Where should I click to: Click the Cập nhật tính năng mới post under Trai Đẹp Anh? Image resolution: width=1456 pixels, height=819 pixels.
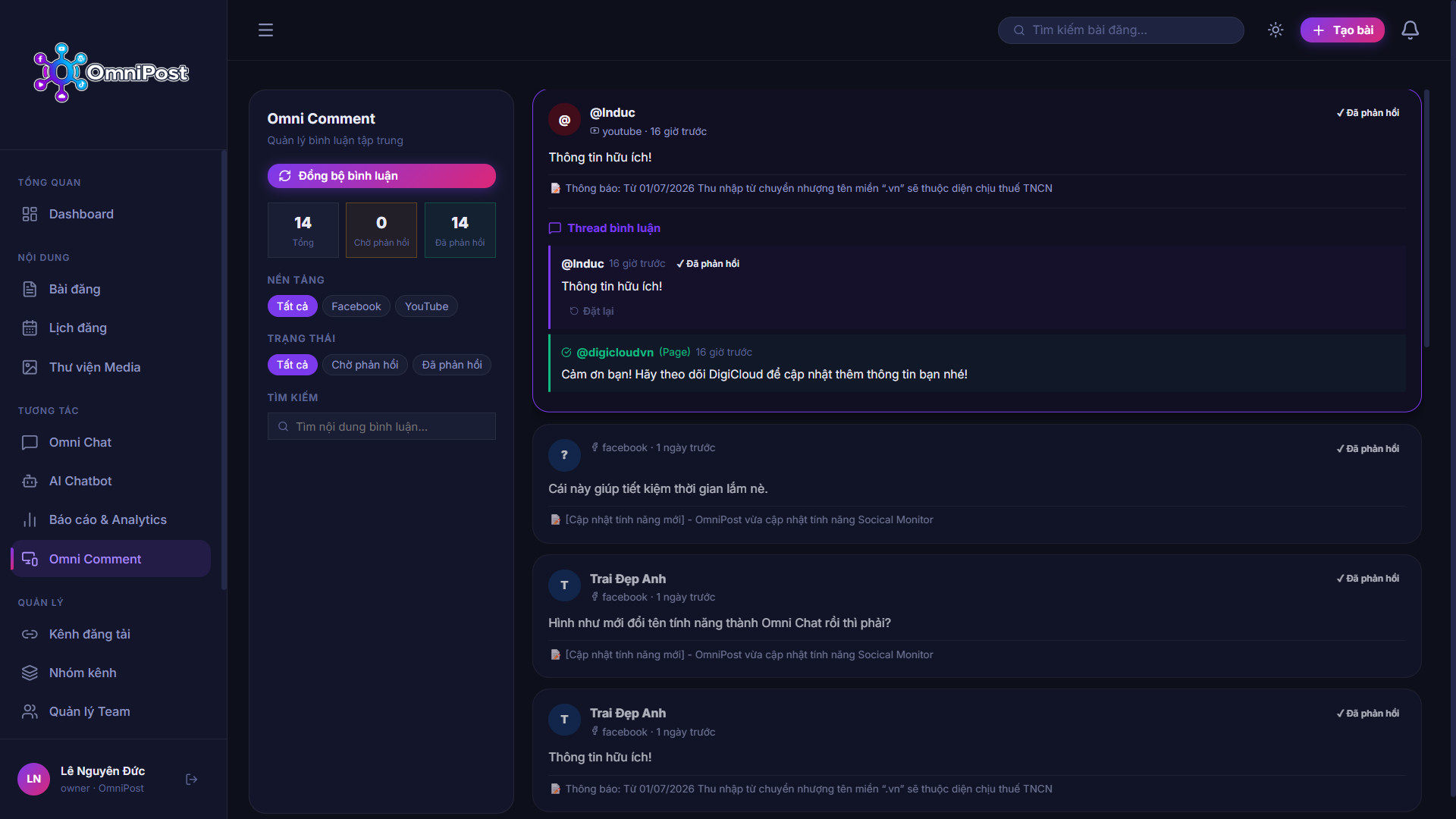pyautogui.click(x=748, y=655)
